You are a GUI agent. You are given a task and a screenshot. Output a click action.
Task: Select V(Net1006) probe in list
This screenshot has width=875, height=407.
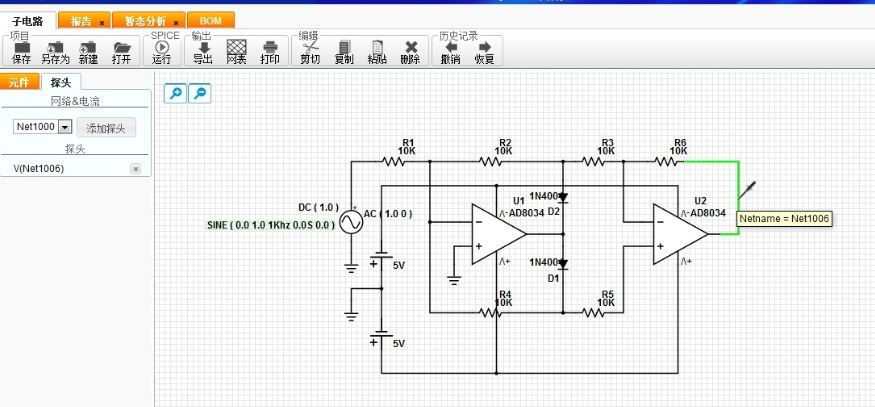point(39,169)
